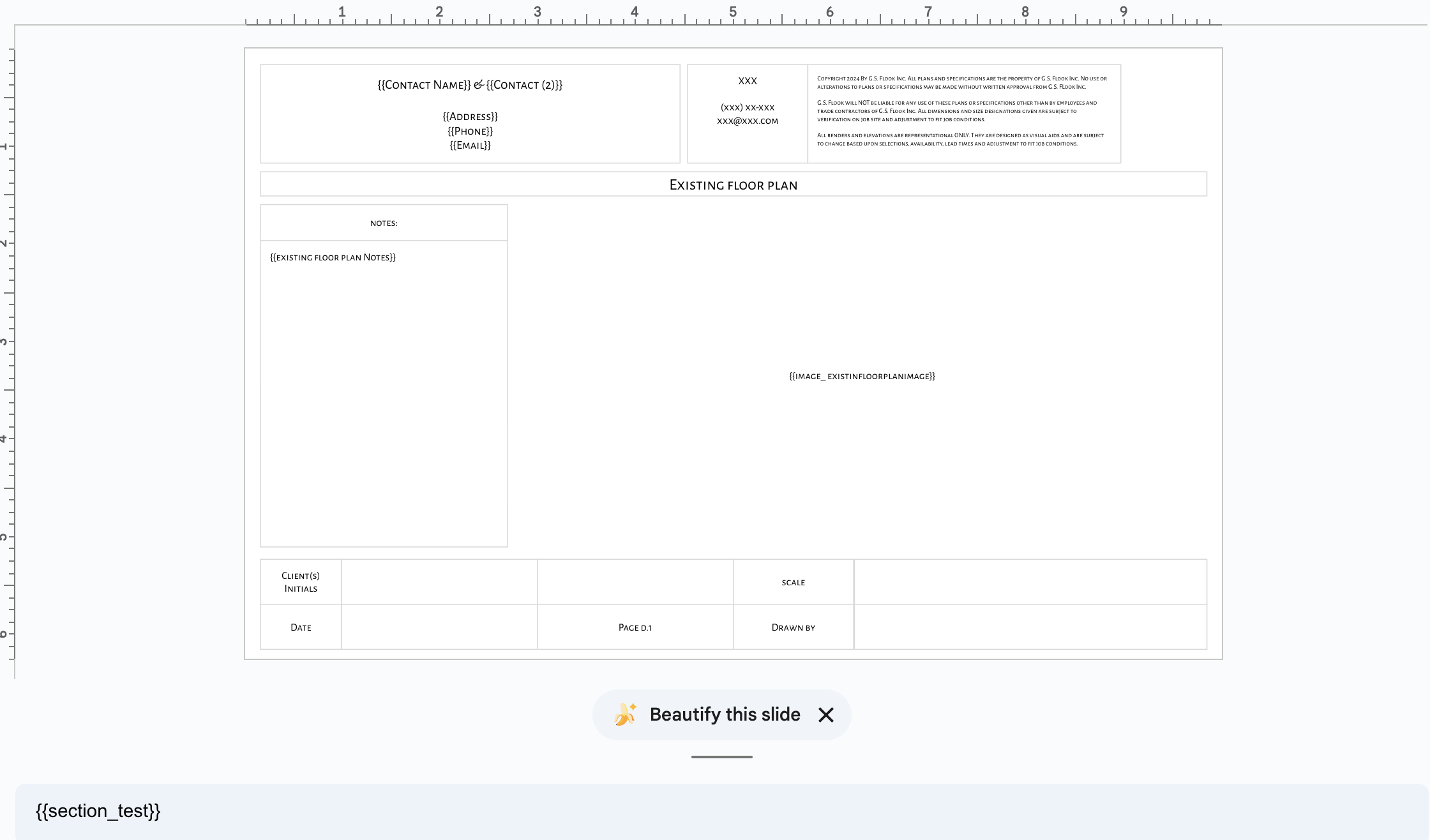Click the Drawn By label cell

793,627
